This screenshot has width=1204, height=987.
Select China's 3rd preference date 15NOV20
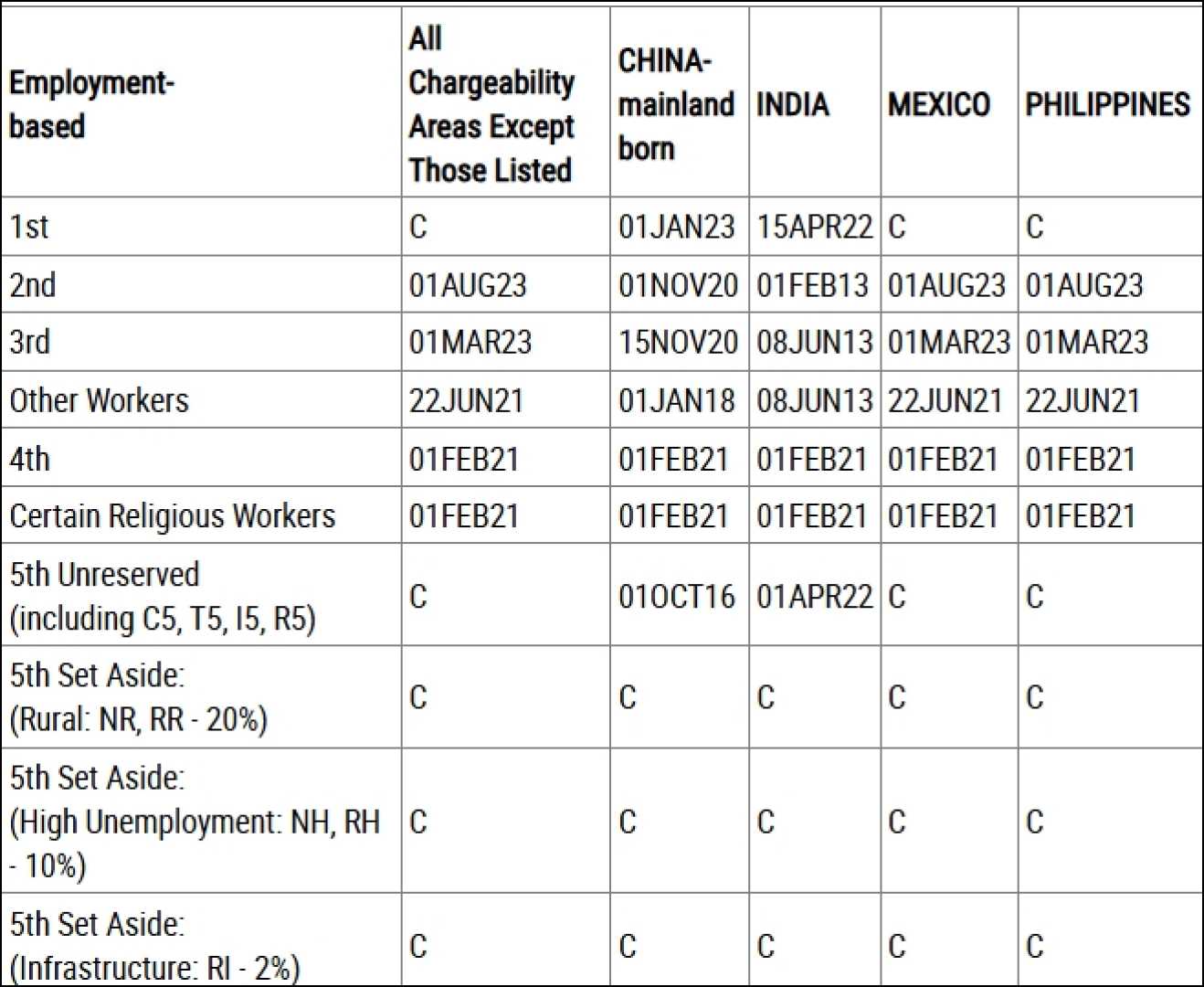point(678,343)
